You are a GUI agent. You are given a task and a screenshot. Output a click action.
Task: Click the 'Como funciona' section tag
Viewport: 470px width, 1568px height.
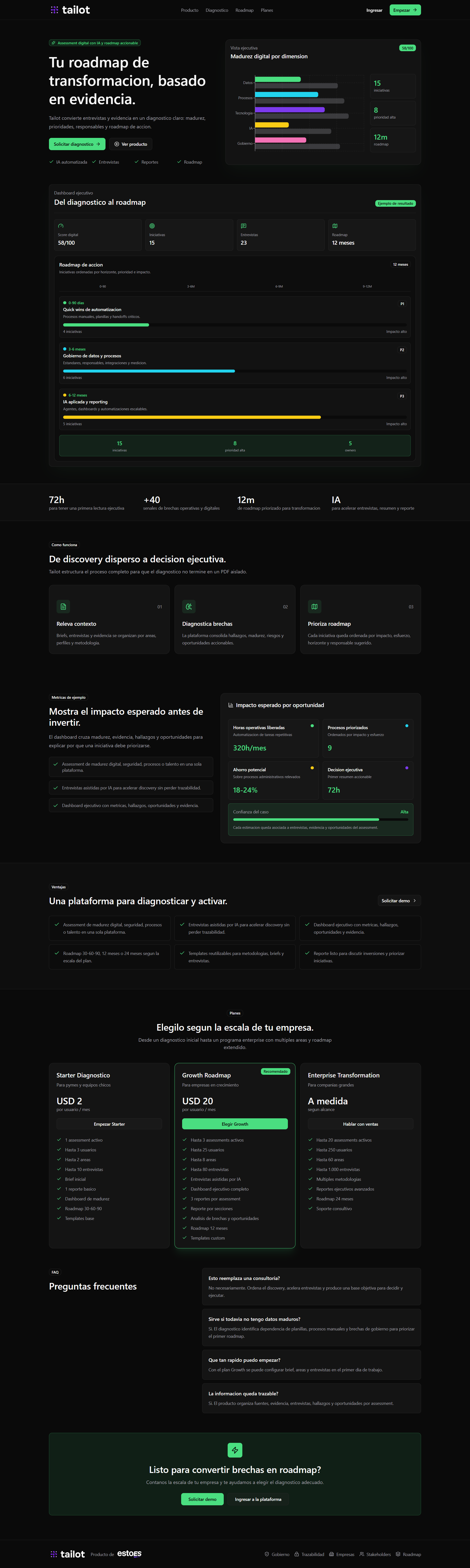coord(64,545)
